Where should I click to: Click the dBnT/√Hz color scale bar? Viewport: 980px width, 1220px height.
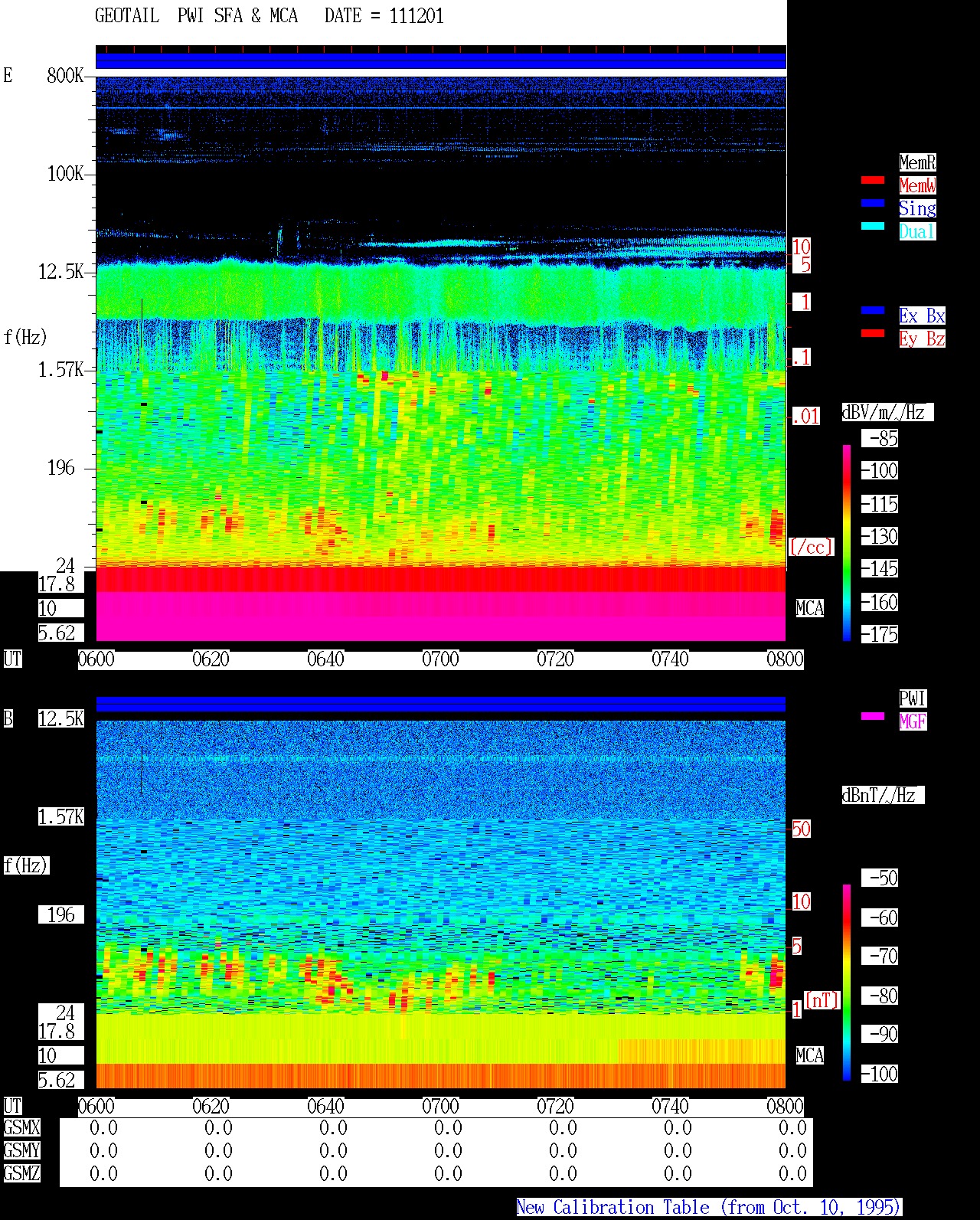click(x=847, y=983)
